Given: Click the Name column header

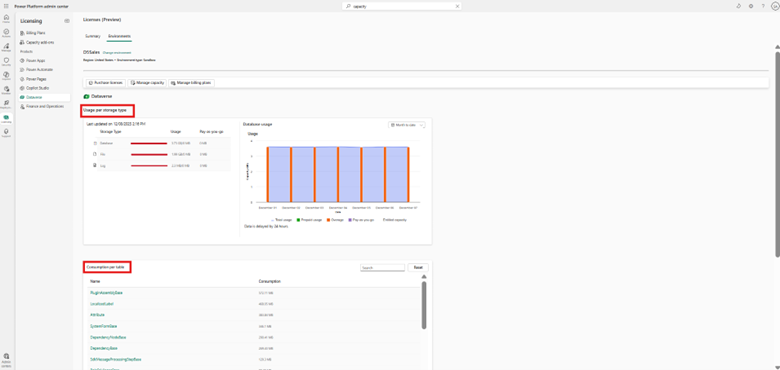Looking at the screenshot, I should 95,281.
